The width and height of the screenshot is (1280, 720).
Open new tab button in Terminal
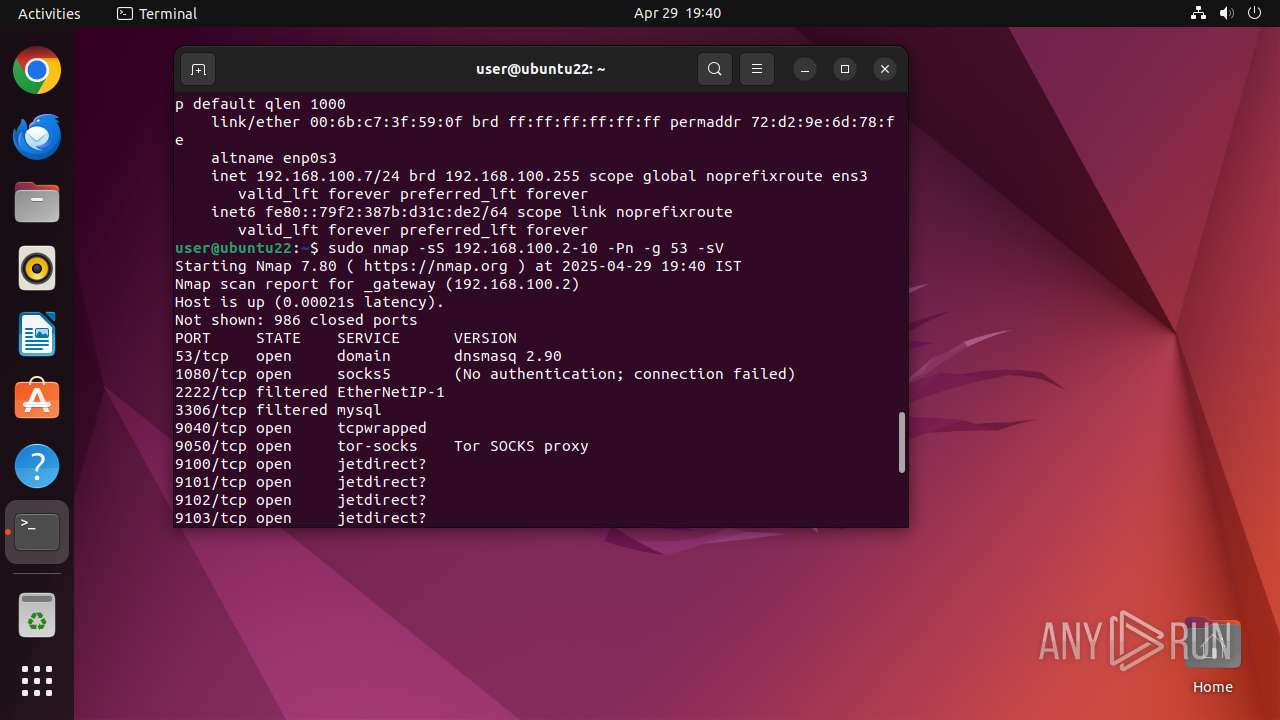tap(198, 69)
